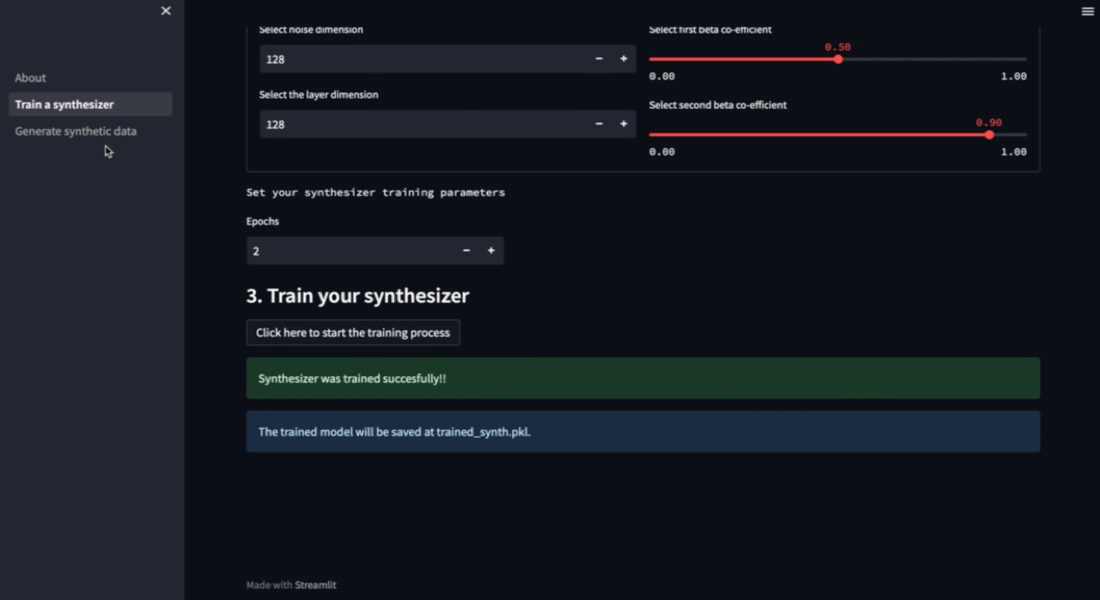Open the About page
This screenshot has height=600, width=1100.
coord(31,78)
